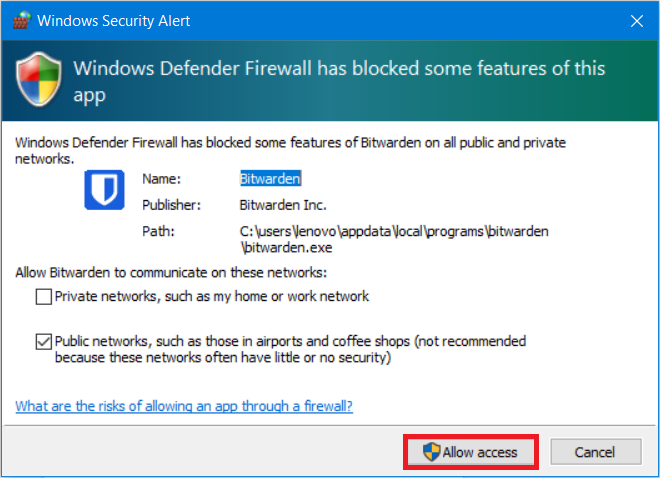660x478 pixels.
Task: Click the UAC shield on the Allow access button
Action: [432, 452]
